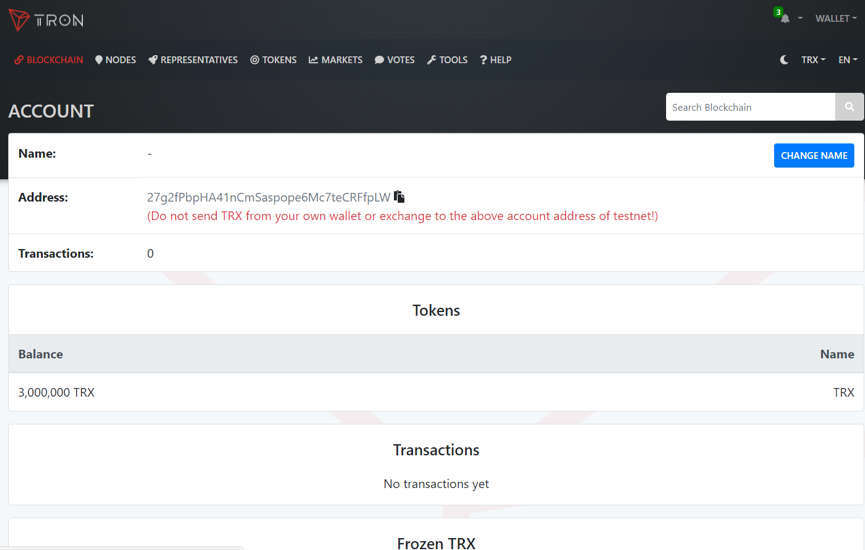Open the REPRESENTATIVES menu item
This screenshot has width=865, height=550.
[193, 60]
